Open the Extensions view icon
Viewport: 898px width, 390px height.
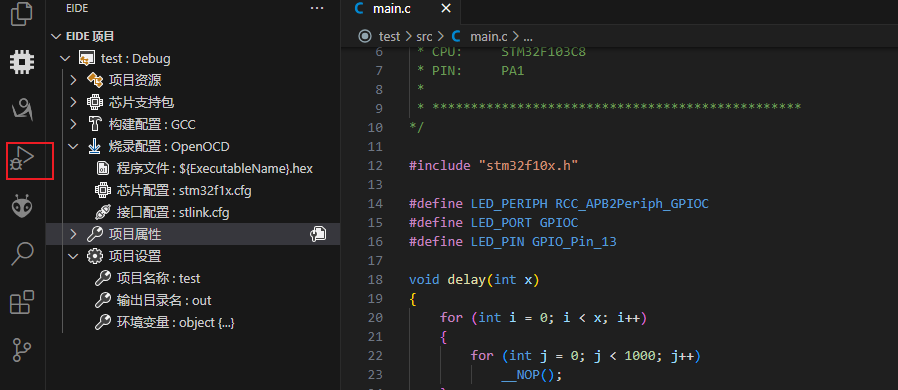22,302
